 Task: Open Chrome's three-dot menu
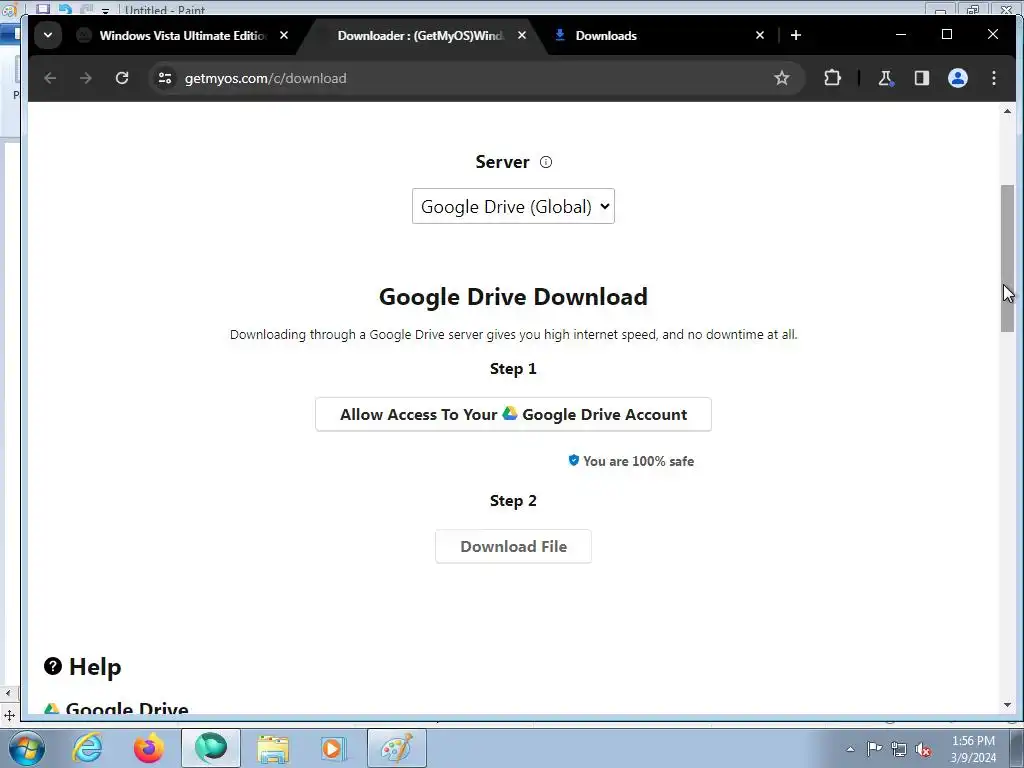993,78
